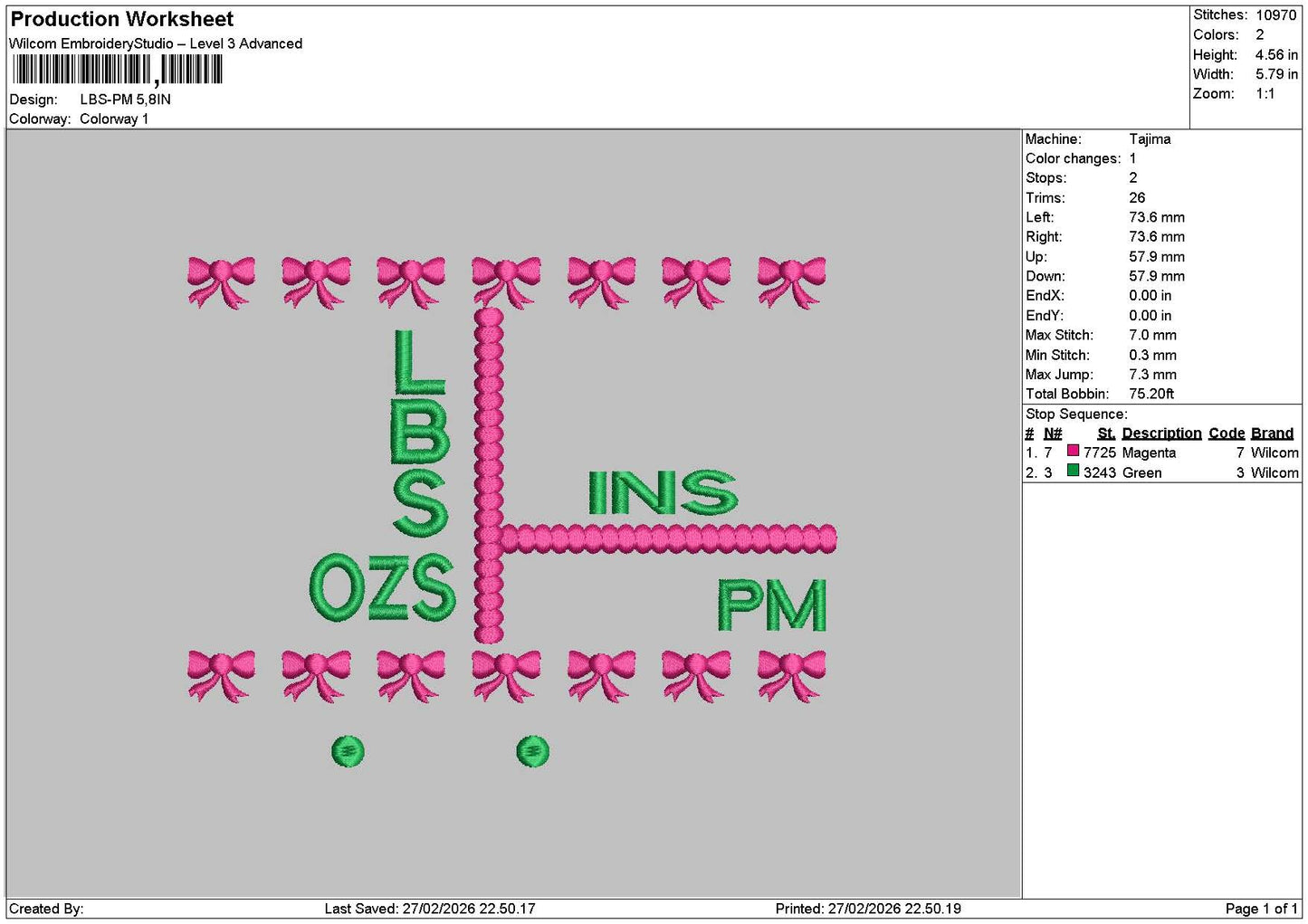Select stitch count 7725 in the Magenta row
Screen dimensions: 1308x924
coord(1100,452)
